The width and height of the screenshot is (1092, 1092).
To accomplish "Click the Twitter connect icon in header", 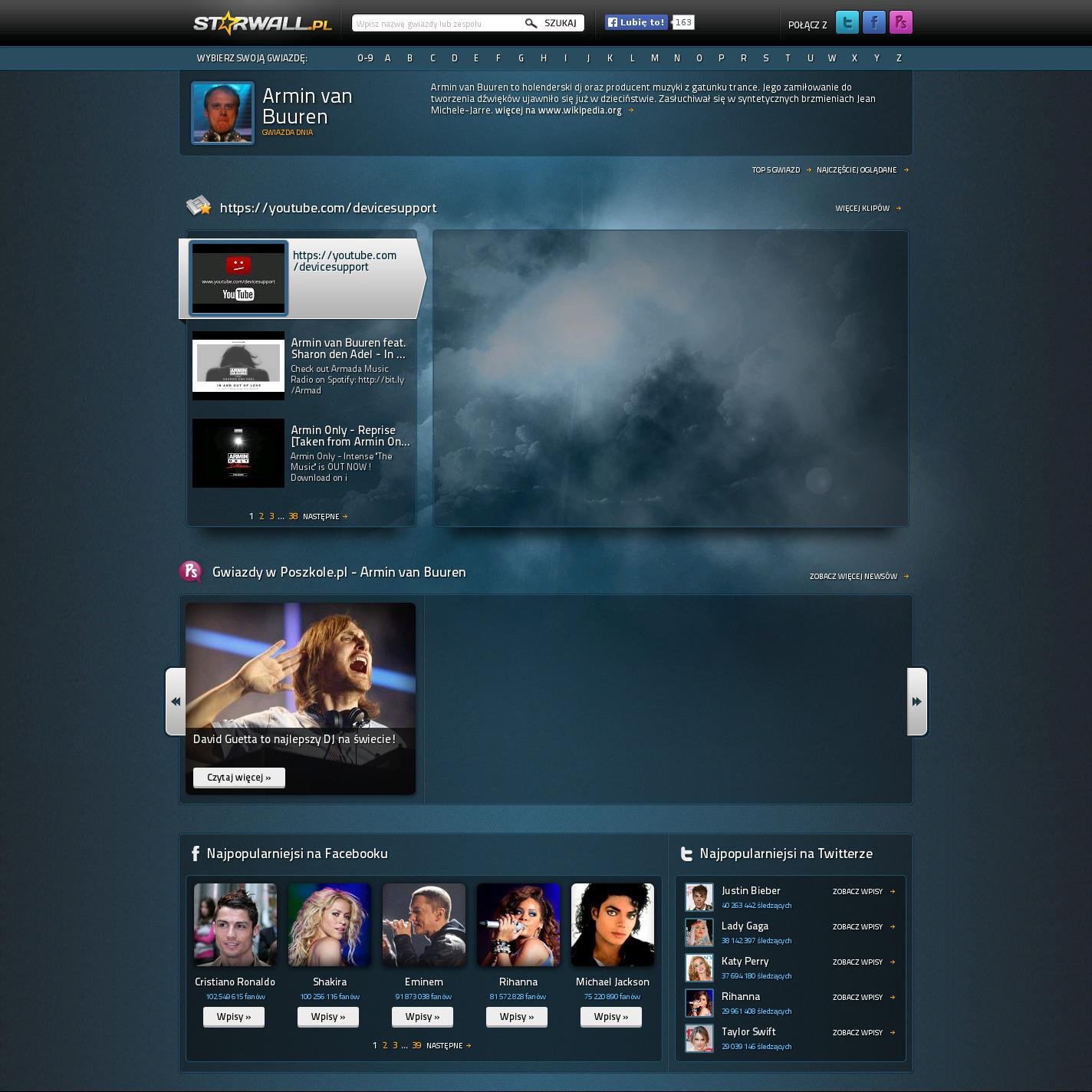I will pyautogui.click(x=847, y=23).
